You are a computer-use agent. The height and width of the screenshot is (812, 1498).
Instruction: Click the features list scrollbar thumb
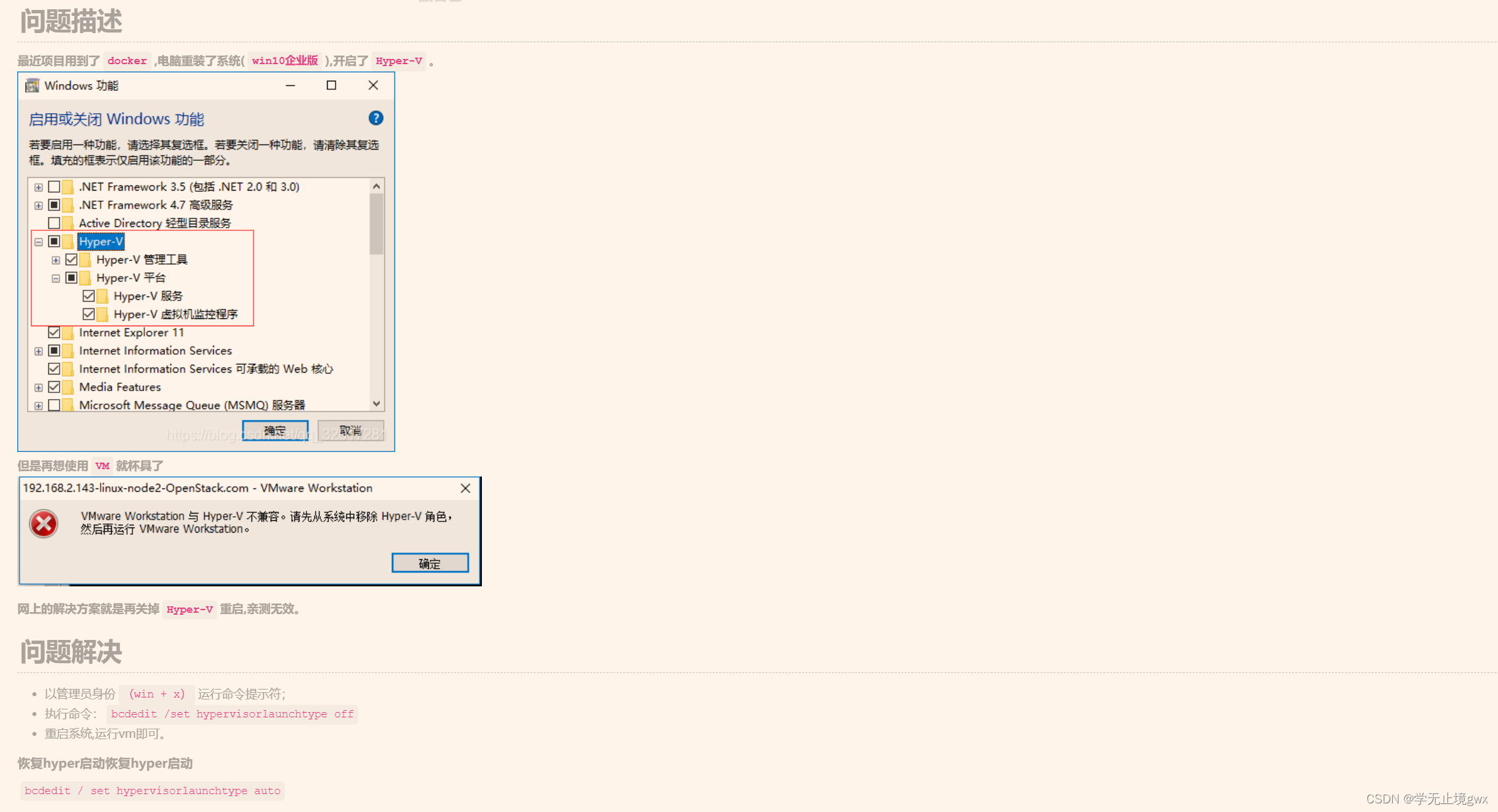point(377,224)
